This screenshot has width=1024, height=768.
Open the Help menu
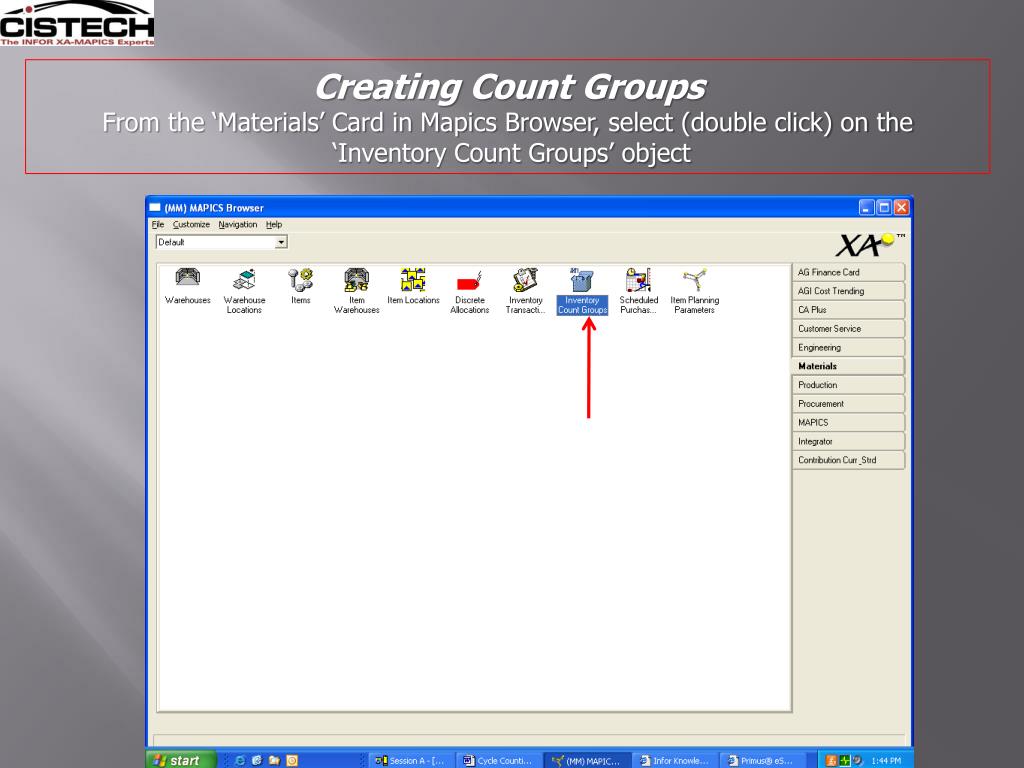(x=274, y=224)
